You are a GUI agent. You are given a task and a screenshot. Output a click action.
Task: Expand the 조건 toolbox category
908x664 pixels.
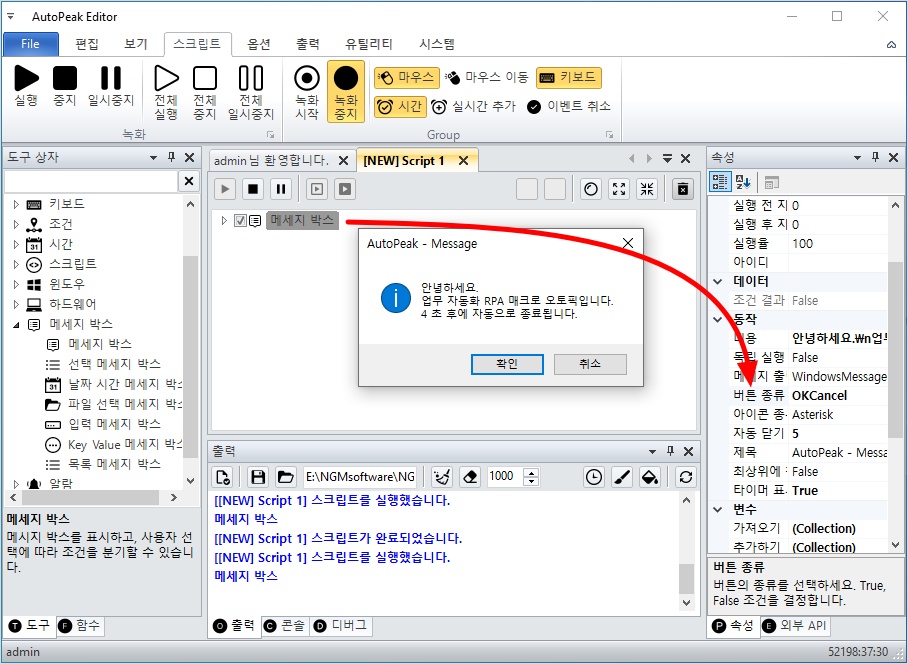pyautogui.click(x=16, y=224)
